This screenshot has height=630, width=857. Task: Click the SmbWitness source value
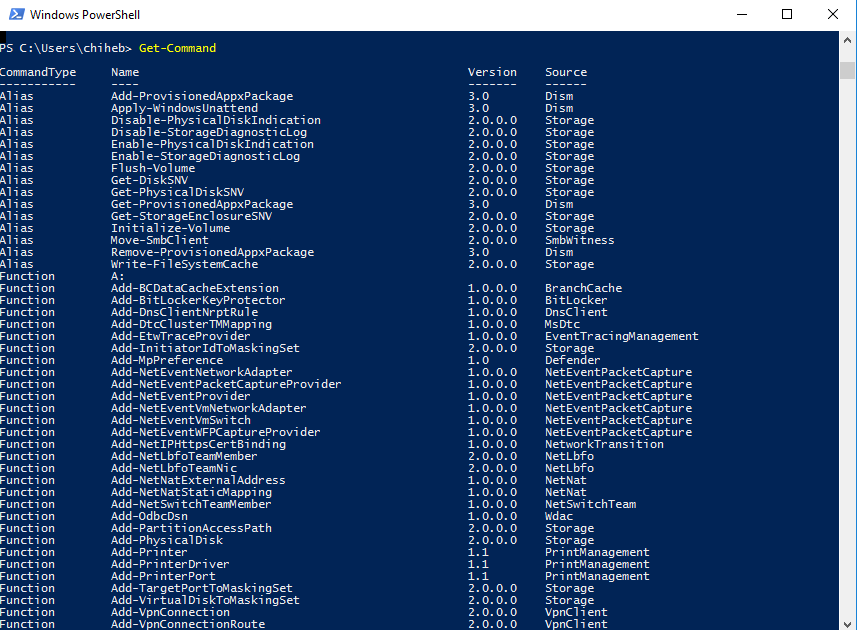pos(579,240)
